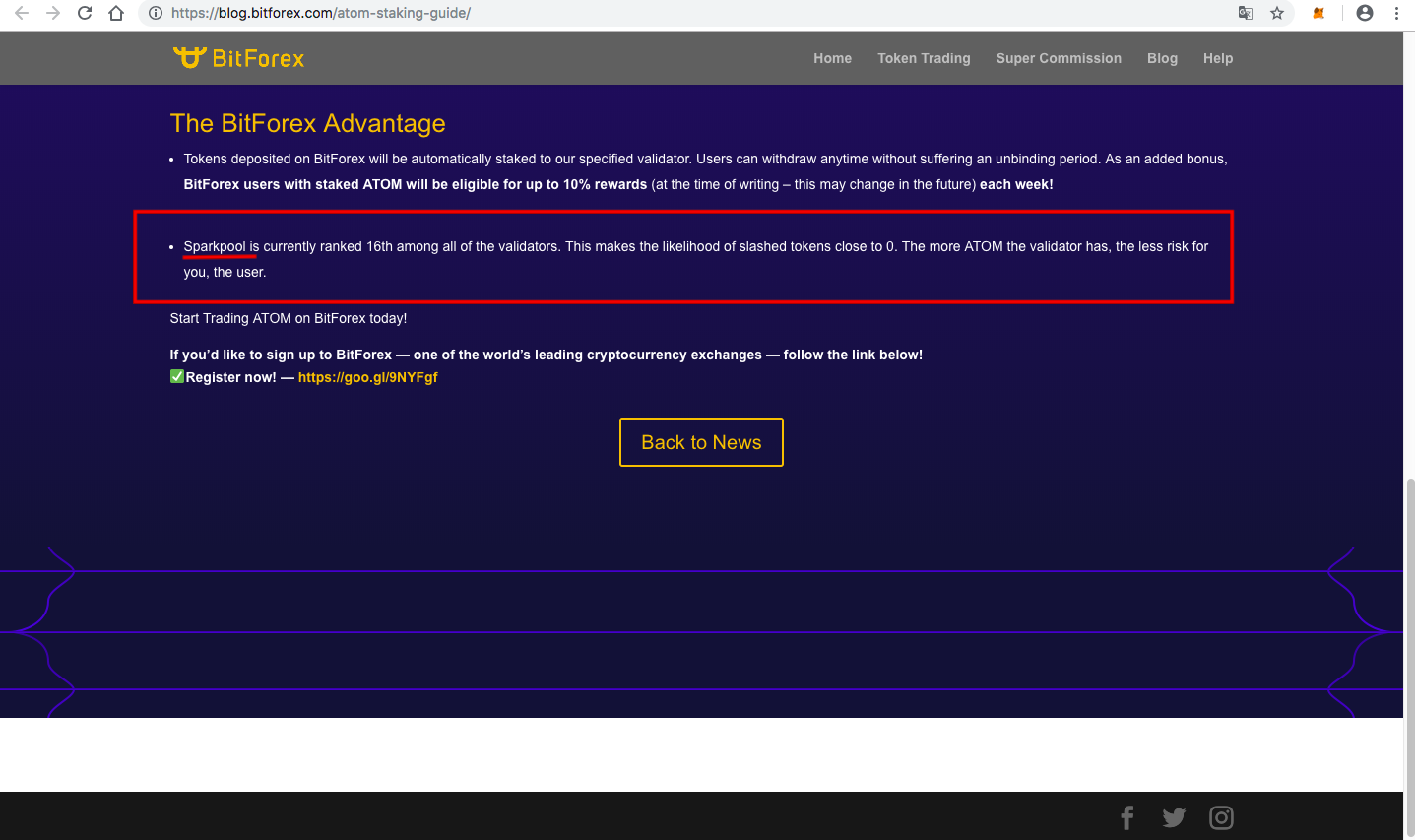Open the Chrome three-dot menu
This screenshot has width=1415, height=840.
[x=1396, y=13]
